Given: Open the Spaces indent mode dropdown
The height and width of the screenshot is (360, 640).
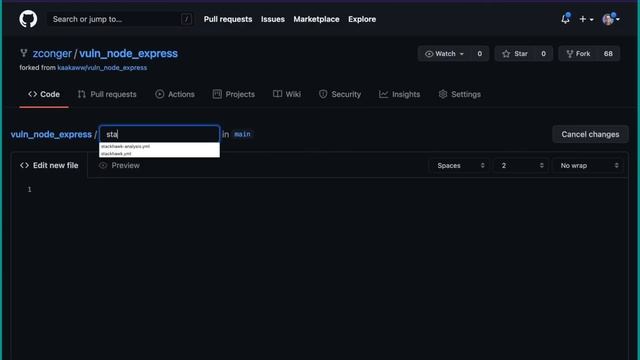Looking at the screenshot, I should coord(460,165).
